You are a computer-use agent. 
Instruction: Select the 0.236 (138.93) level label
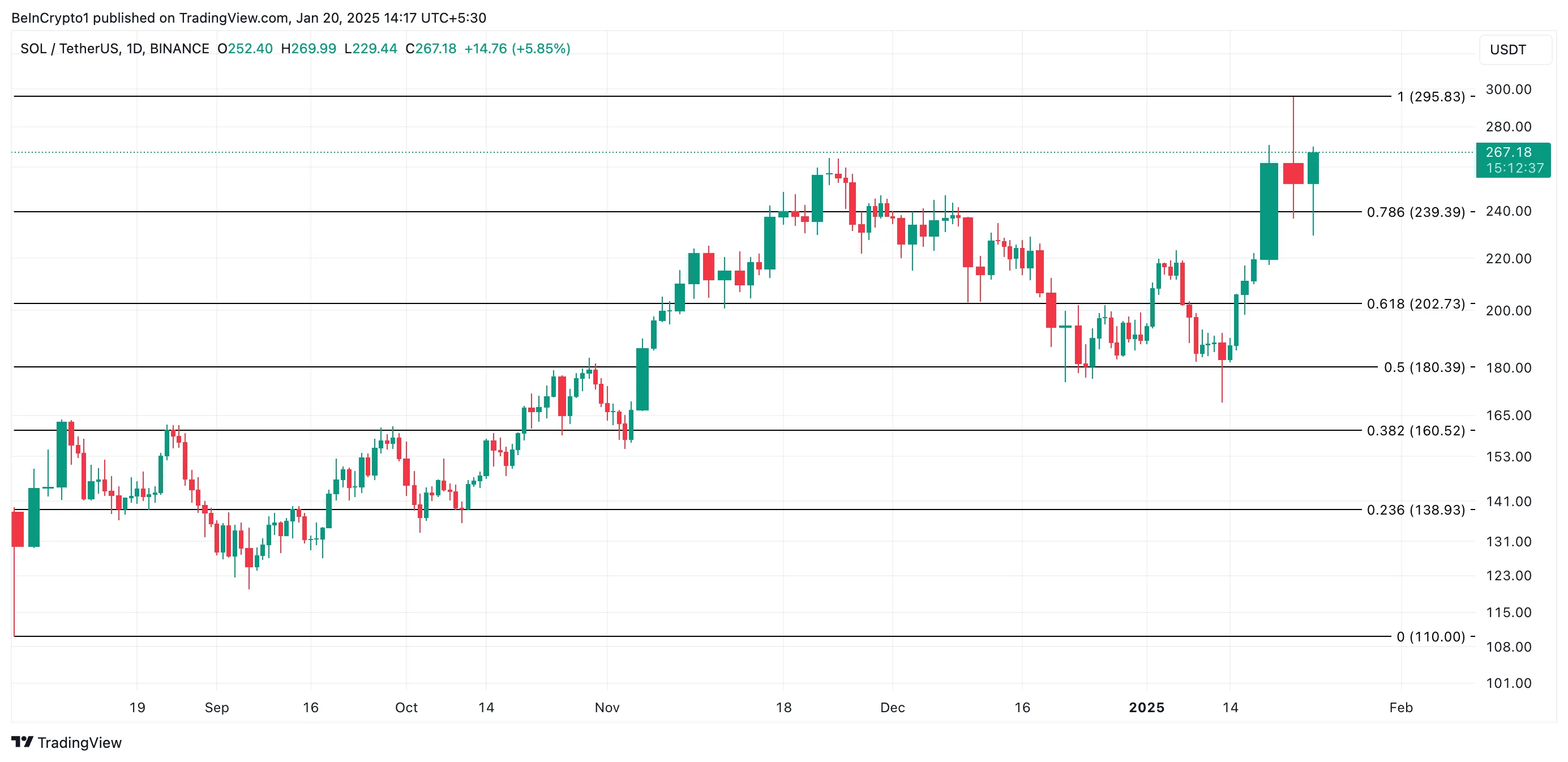(1416, 510)
